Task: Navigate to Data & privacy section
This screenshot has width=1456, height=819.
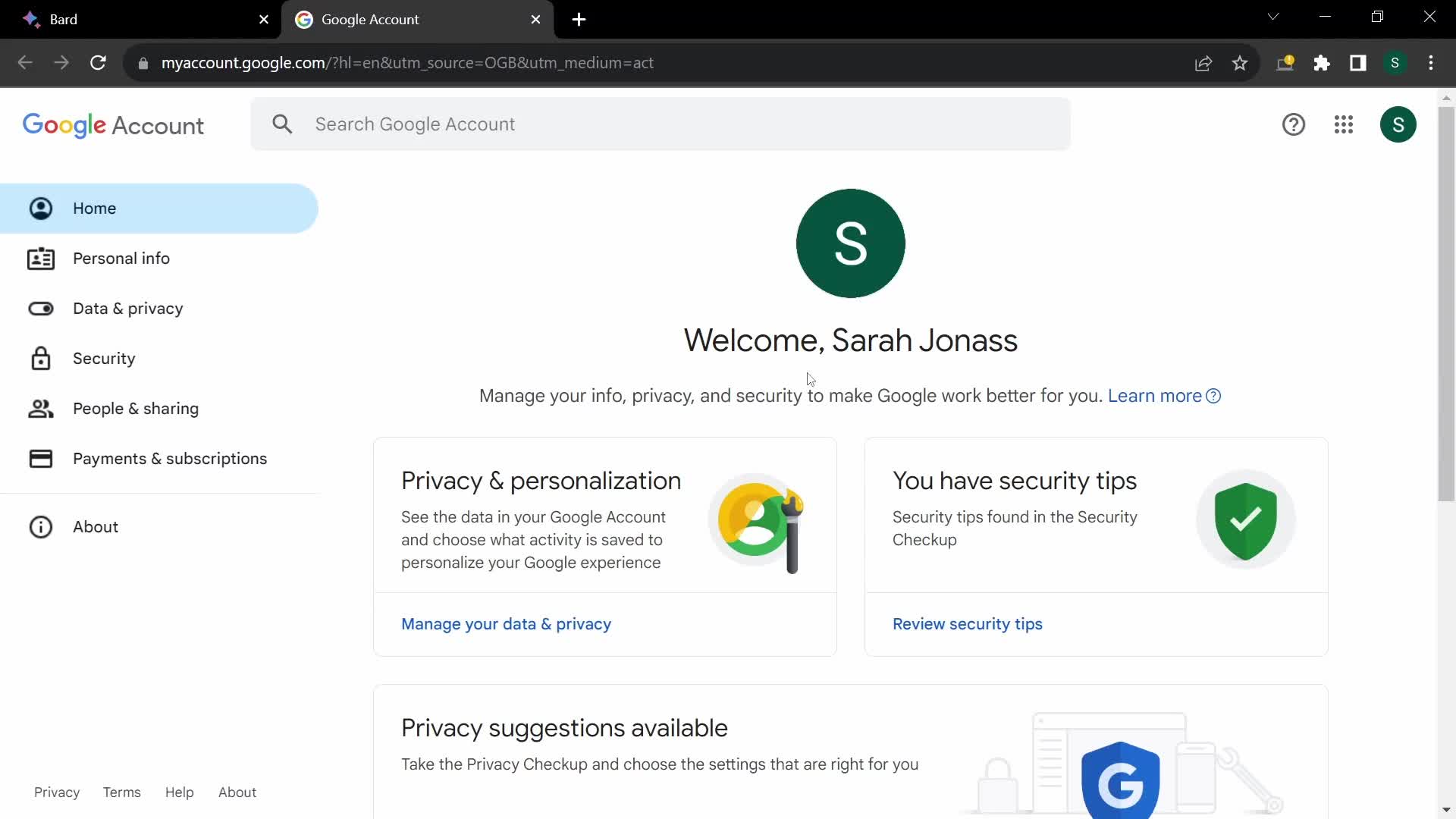Action: 128,308
